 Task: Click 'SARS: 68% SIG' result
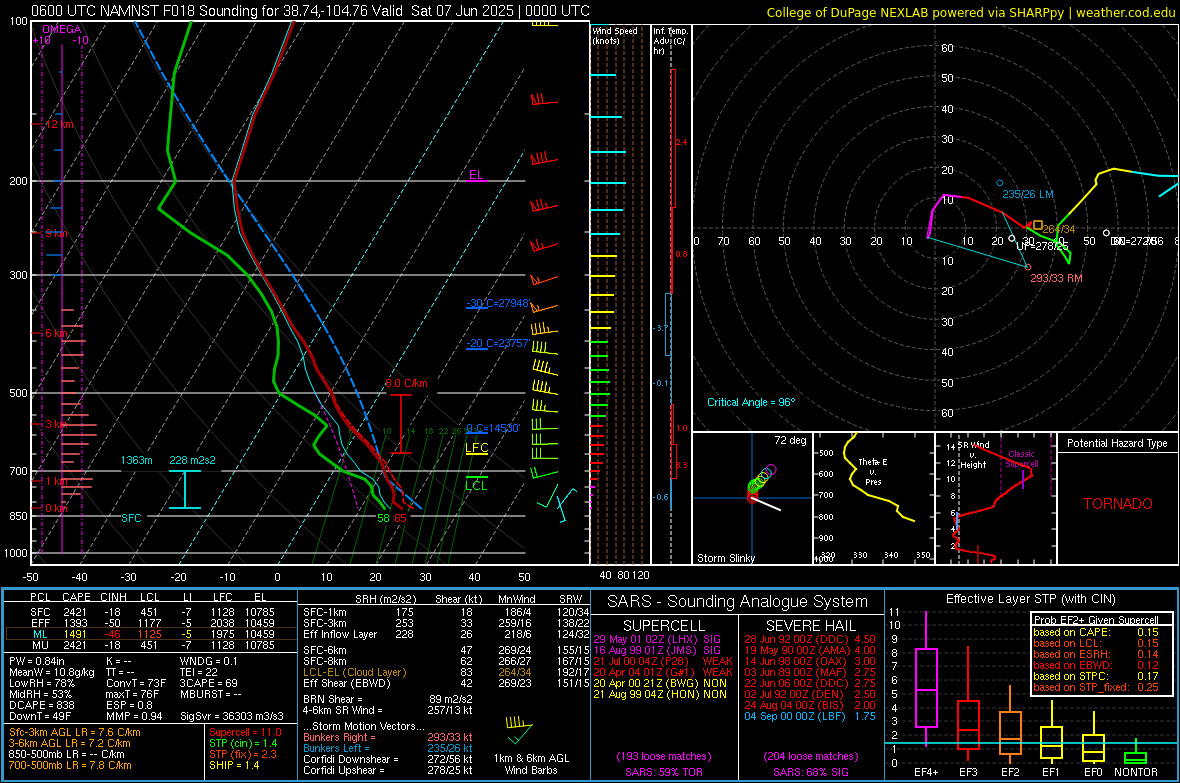pyautogui.click(x=810, y=772)
